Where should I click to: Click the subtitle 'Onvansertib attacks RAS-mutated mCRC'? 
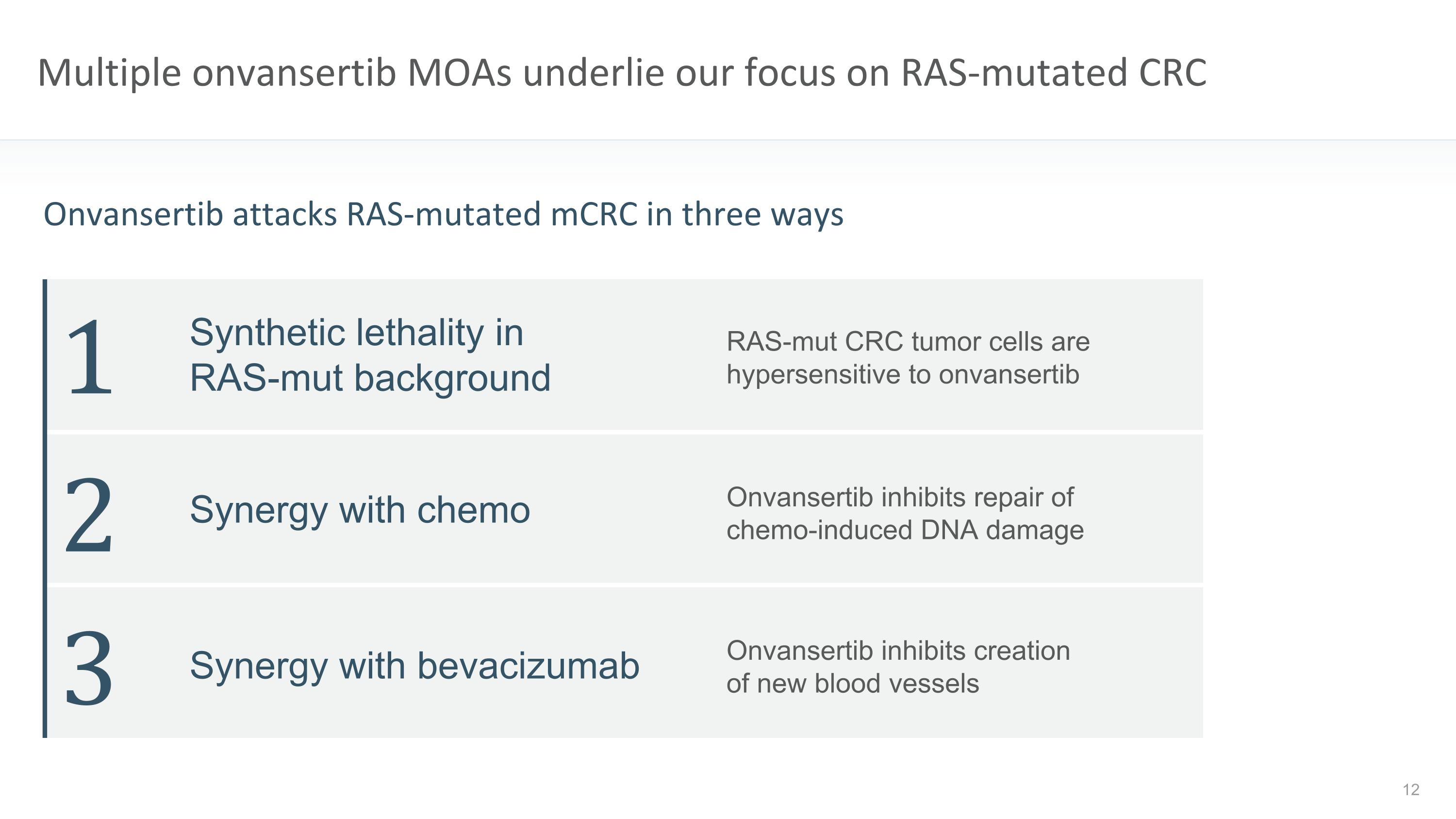[443, 215]
